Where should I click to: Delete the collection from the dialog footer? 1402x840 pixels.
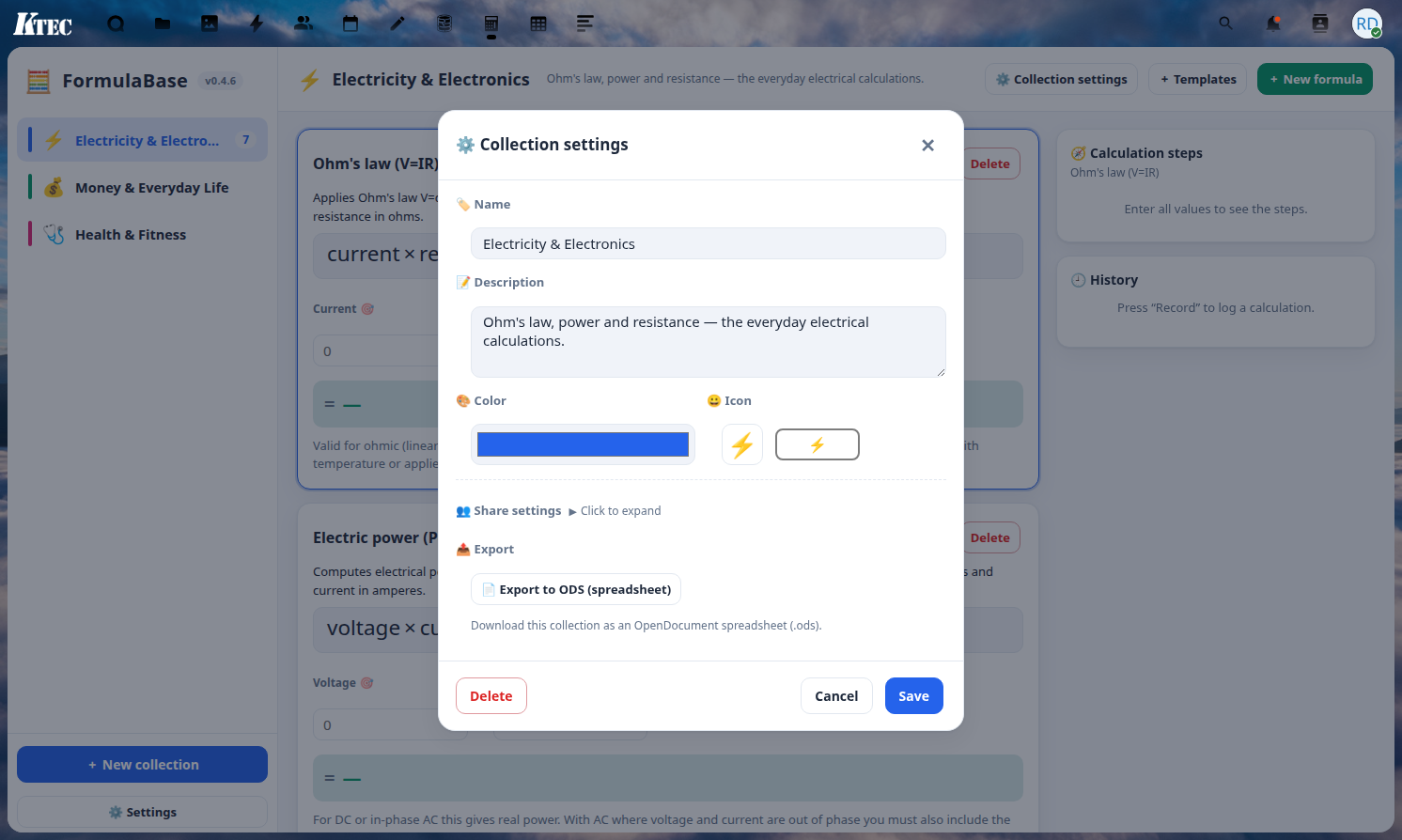[491, 696]
